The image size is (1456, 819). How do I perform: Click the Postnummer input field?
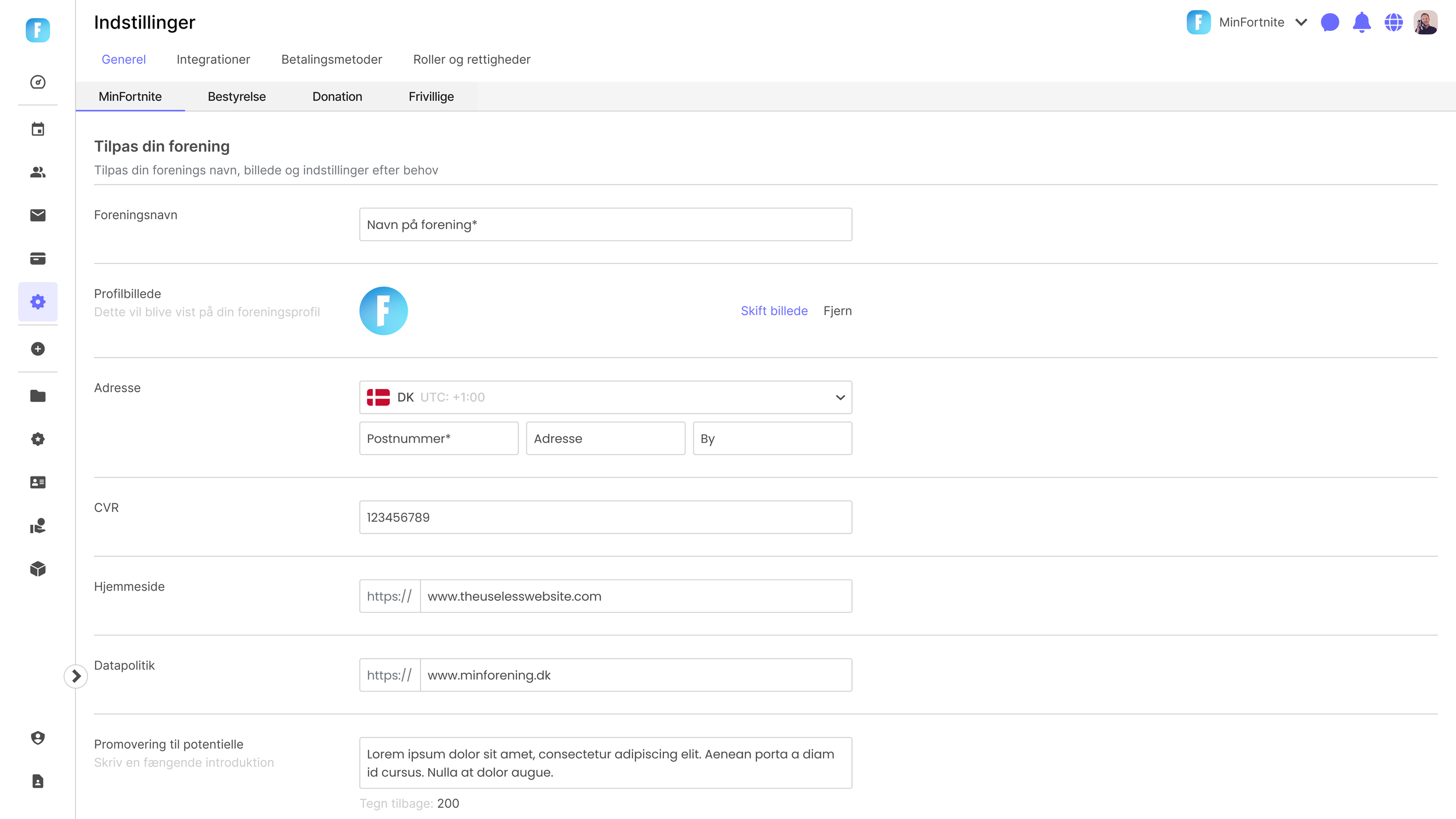pos(439,439)
